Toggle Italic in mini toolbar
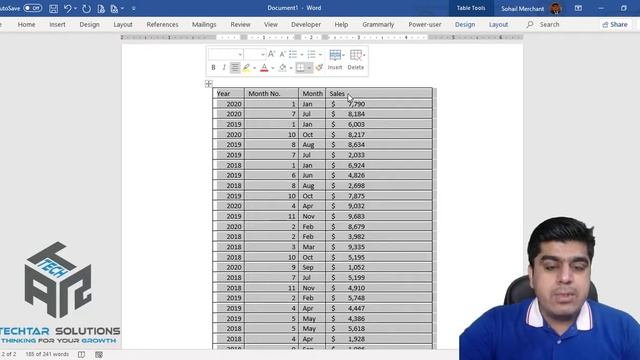This screenshot has width=640, height=360. [224, 67]
